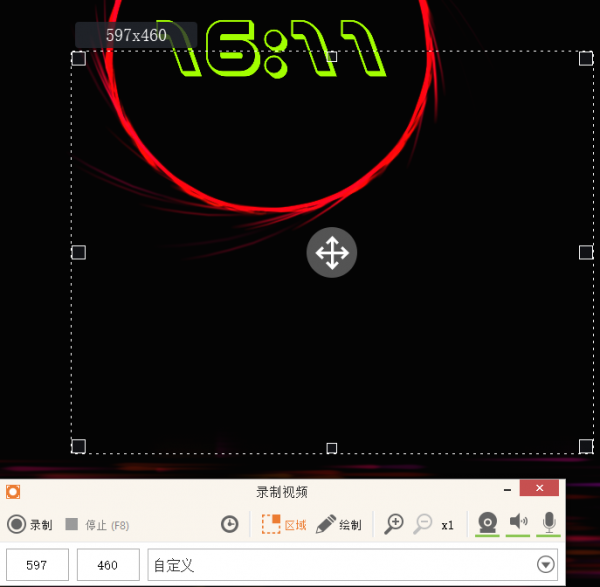
Task: Open the scheduled recording clock icon
Action: point(230,524)
